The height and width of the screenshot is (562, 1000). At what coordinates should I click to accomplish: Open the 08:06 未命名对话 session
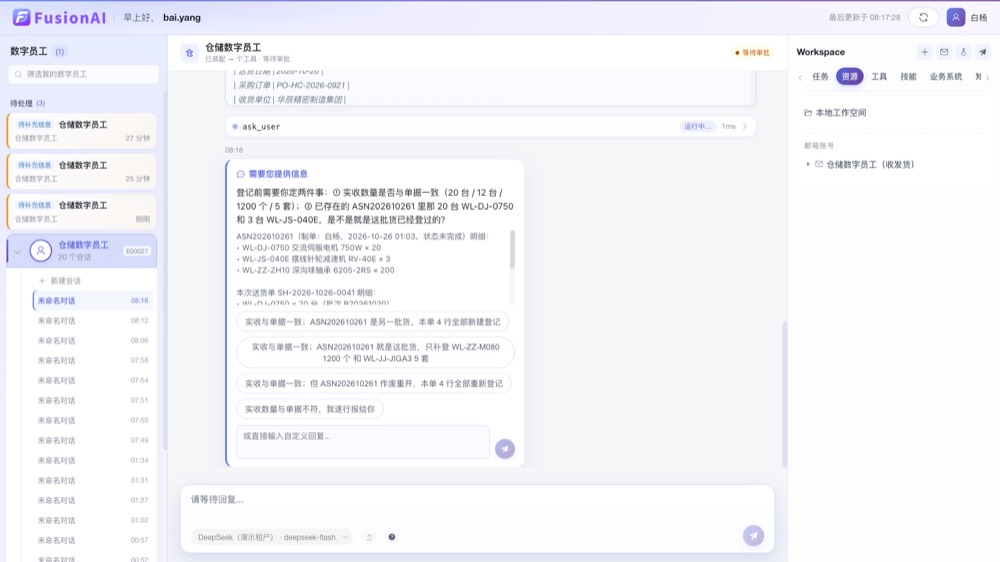(92, 341)
